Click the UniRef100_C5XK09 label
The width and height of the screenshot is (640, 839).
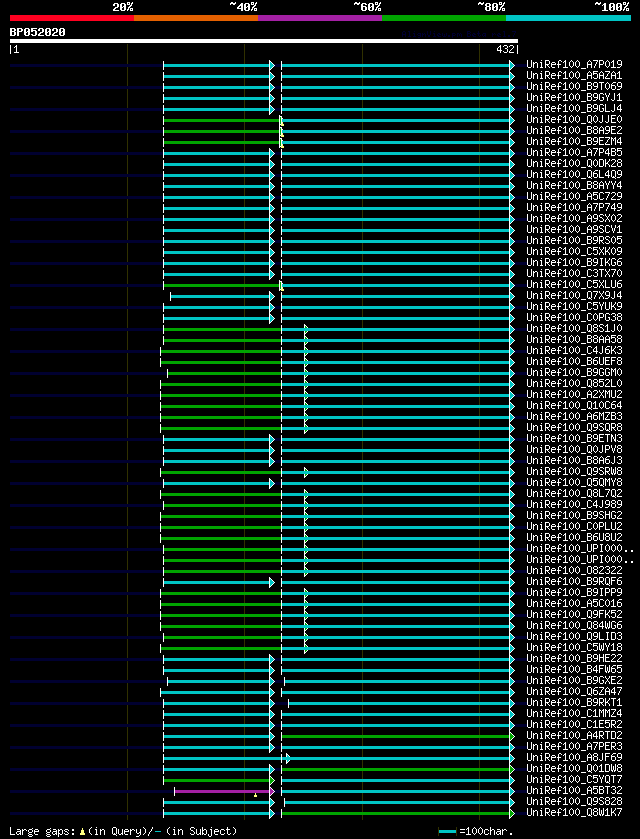(x=574, y=251)
